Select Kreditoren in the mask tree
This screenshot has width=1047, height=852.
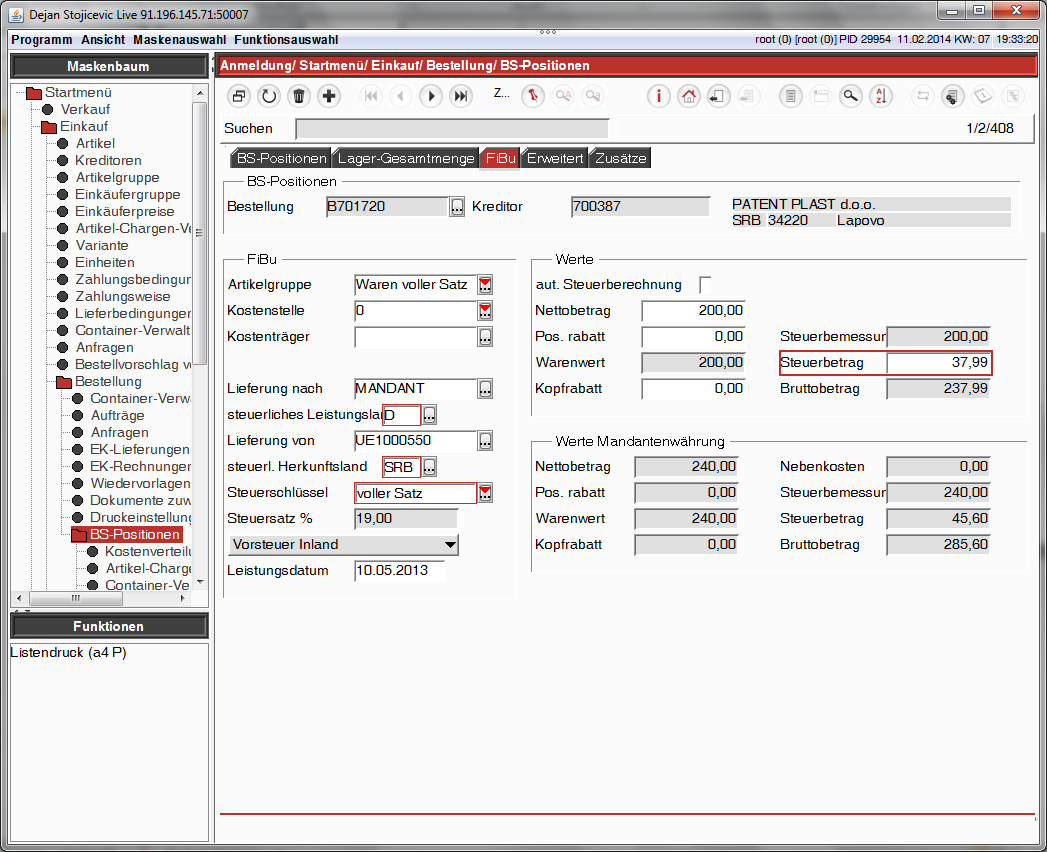point(108,160)
